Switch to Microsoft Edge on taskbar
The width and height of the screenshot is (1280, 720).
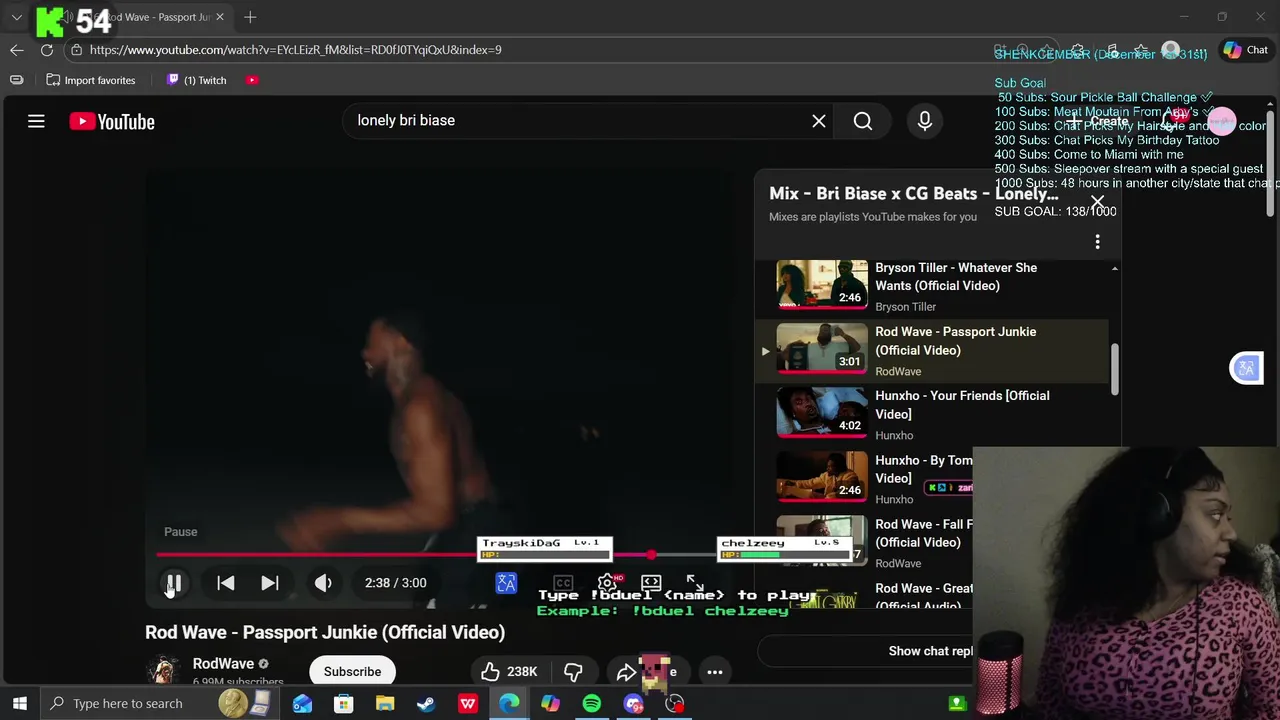tap(509, 704)
